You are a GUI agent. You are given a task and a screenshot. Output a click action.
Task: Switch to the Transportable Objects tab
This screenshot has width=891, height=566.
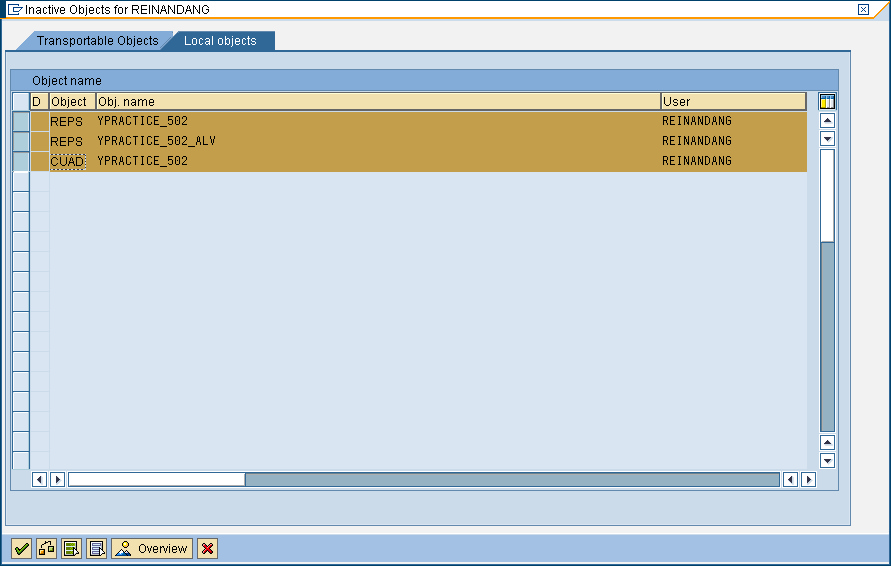point(97,41)
